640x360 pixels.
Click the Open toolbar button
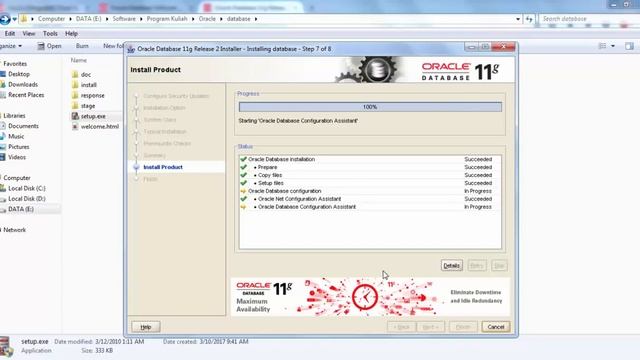(x=49, y=46)
